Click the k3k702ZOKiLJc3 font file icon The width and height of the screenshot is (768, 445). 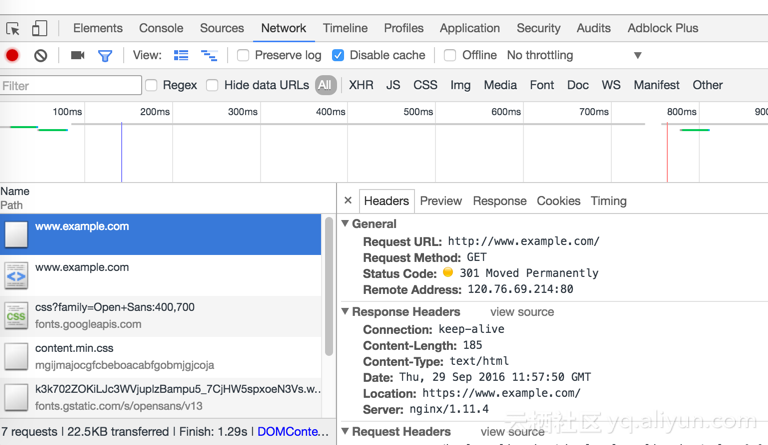point(16,398)
